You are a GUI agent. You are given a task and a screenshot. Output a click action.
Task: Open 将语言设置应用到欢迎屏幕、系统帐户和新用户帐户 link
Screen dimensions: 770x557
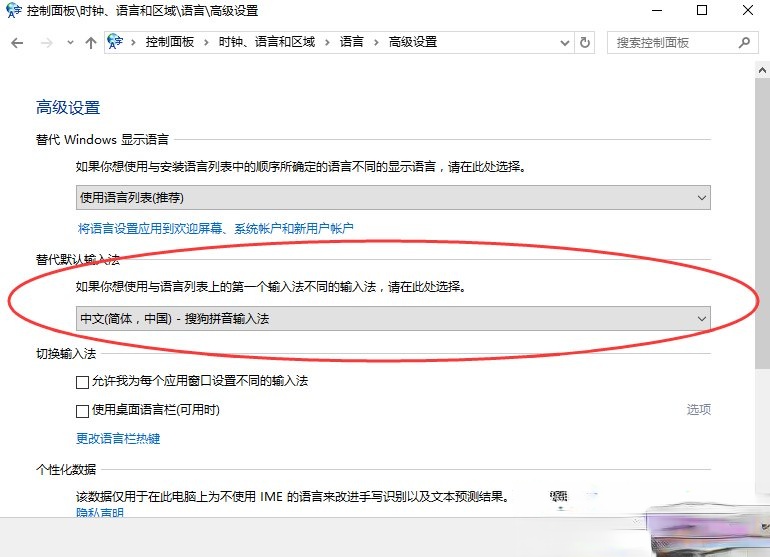pyautogui.click(x=216, y=228)
